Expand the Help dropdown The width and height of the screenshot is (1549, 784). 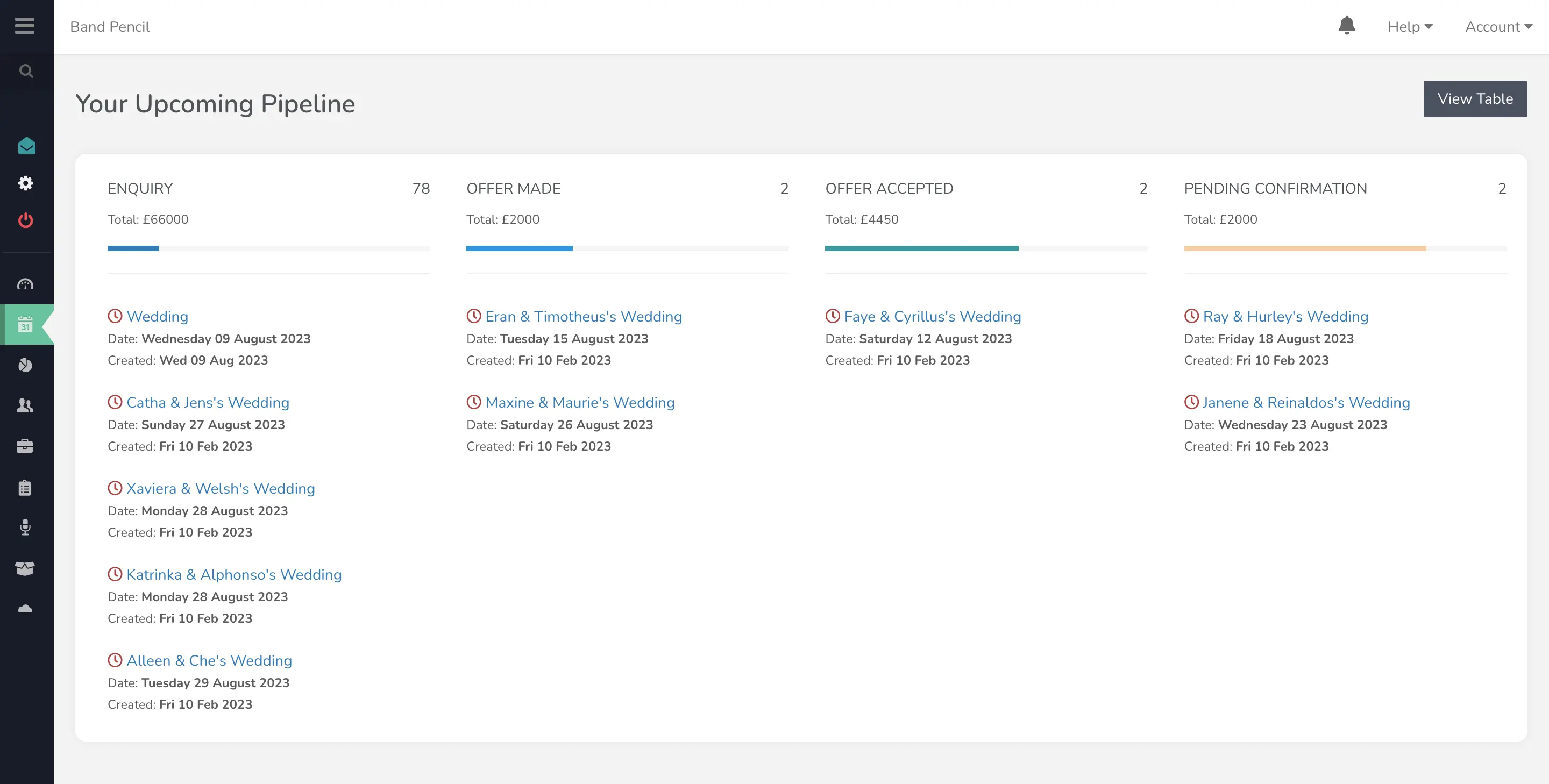point(1410,26)
